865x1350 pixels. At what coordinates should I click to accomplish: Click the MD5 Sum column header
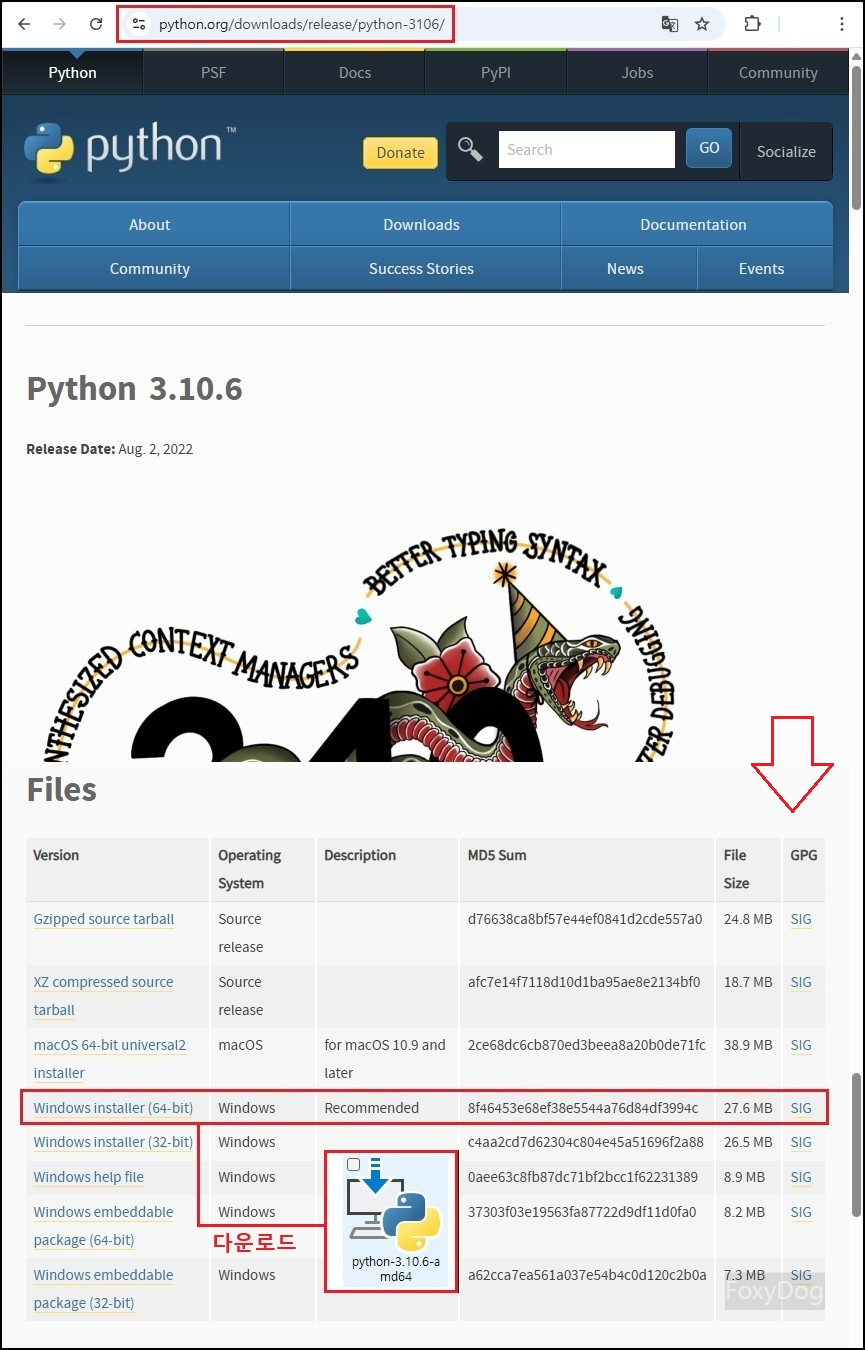pyautogui.click(x=497, y=855)
